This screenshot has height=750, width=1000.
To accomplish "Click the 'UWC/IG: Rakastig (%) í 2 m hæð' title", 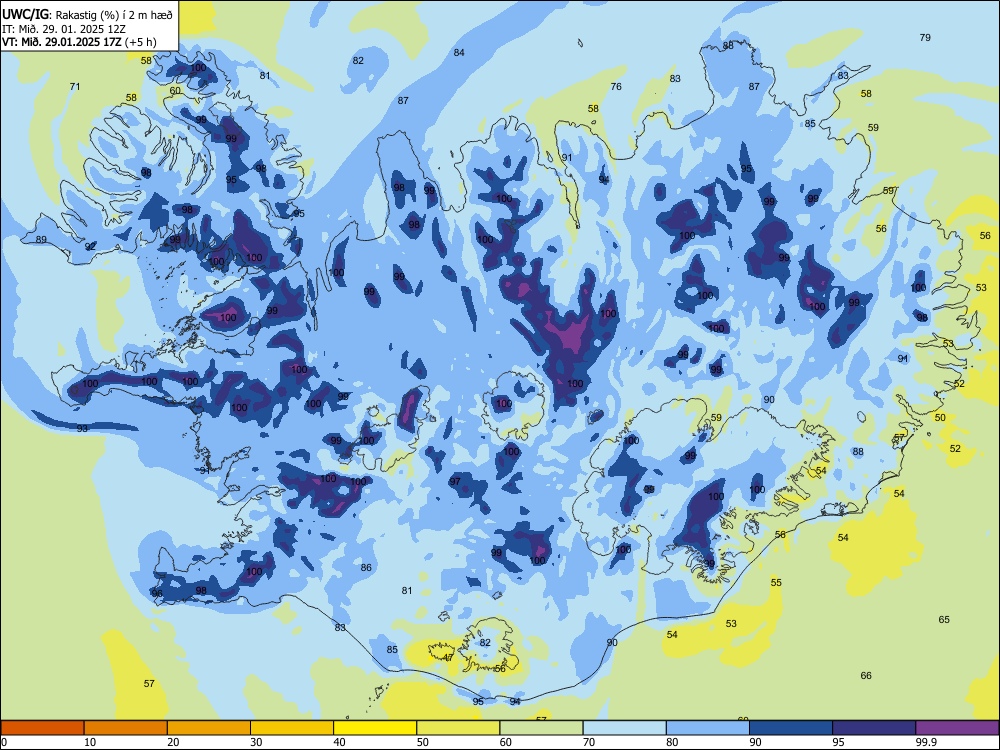I will (x=87, y=15).
